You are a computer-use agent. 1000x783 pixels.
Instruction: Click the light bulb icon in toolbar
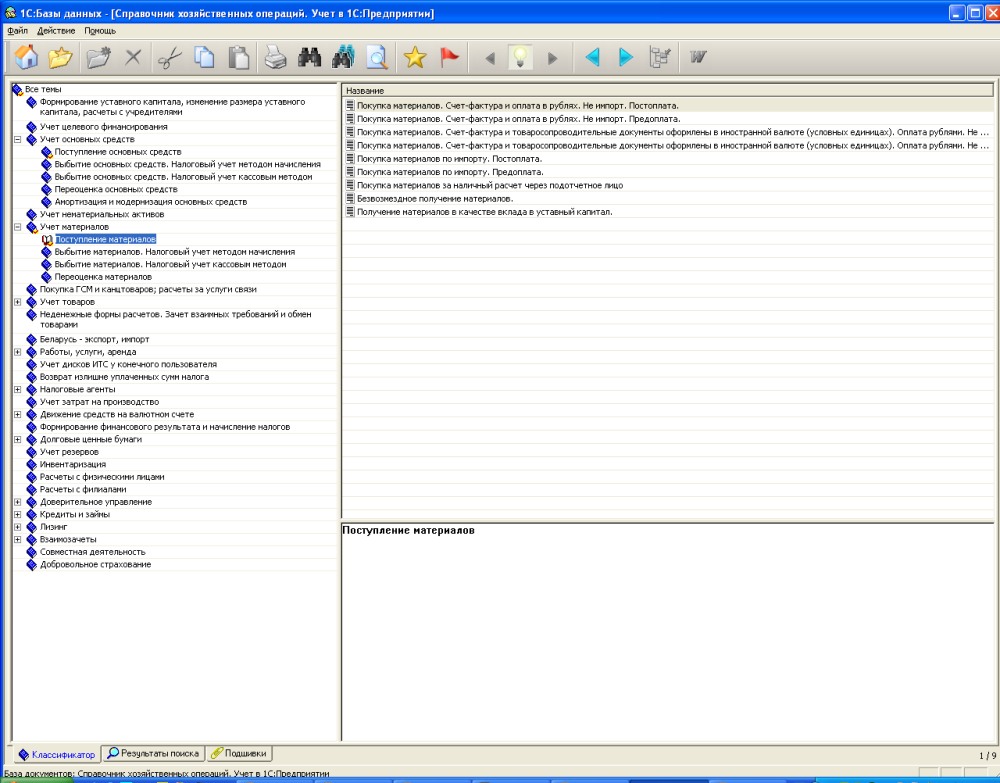click(519, 58)
